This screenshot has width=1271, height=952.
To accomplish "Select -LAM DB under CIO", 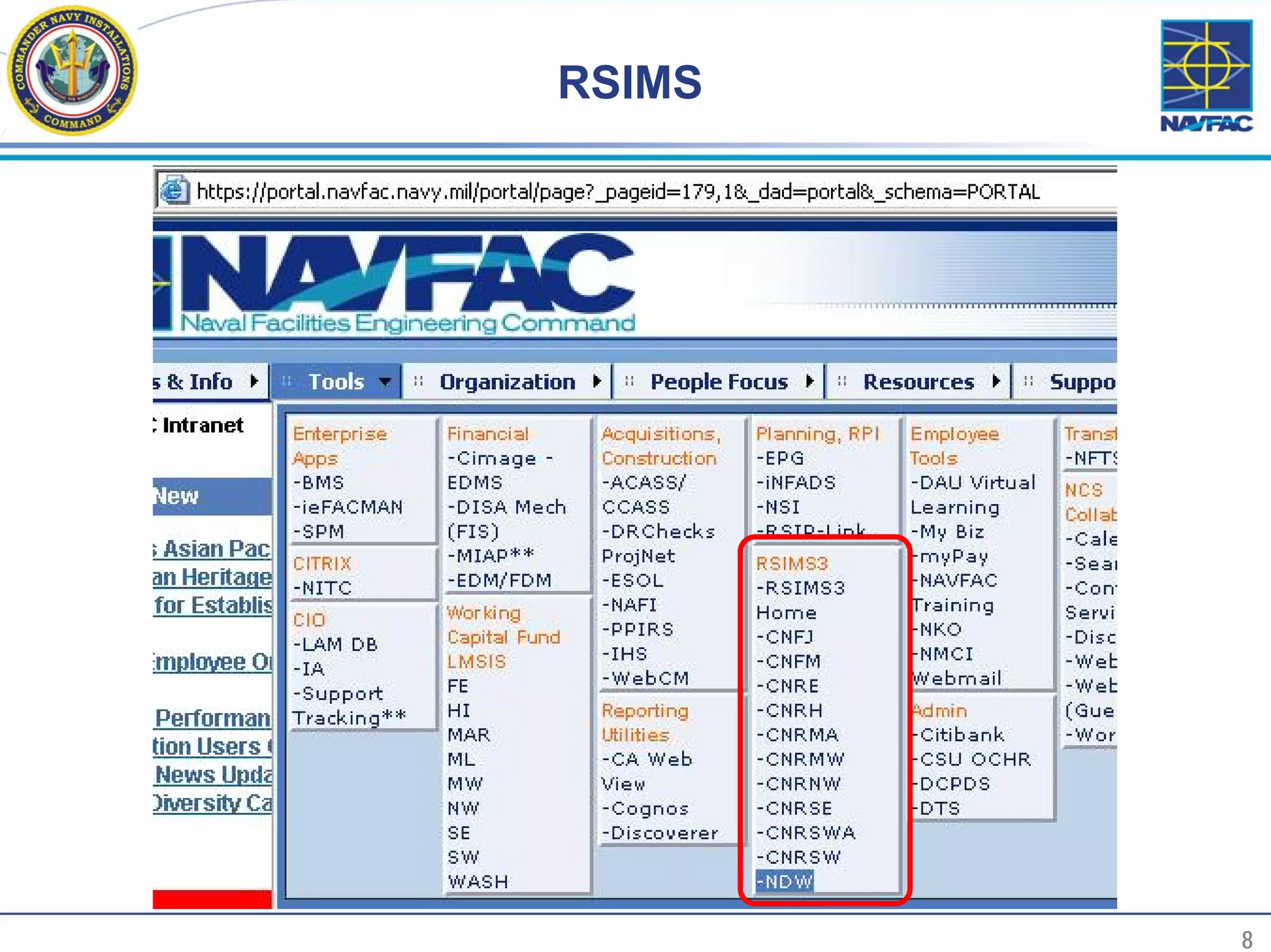I will click(x=335, y=644).
